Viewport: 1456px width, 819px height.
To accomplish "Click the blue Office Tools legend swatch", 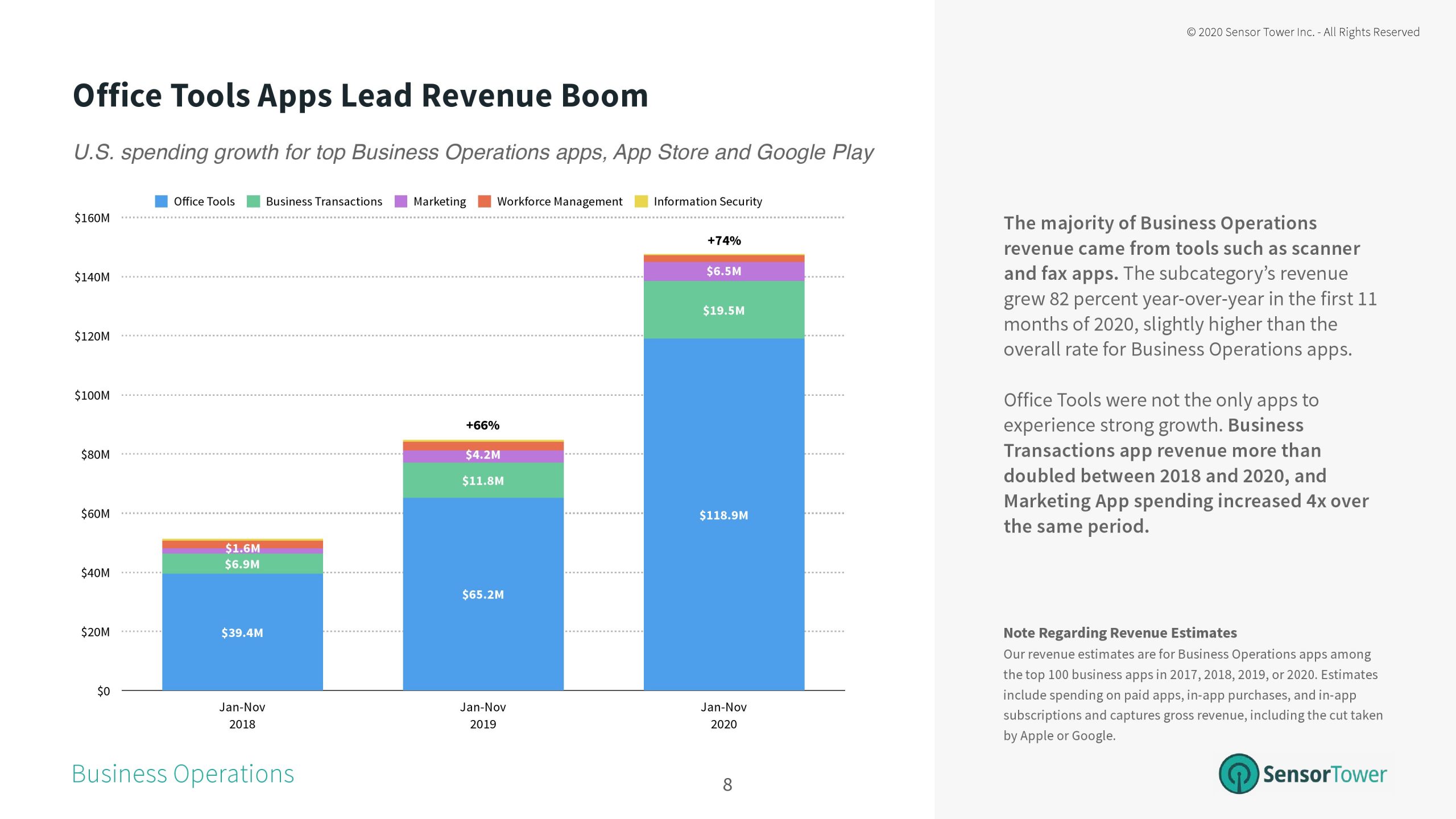I will click(x=162, y=201).
